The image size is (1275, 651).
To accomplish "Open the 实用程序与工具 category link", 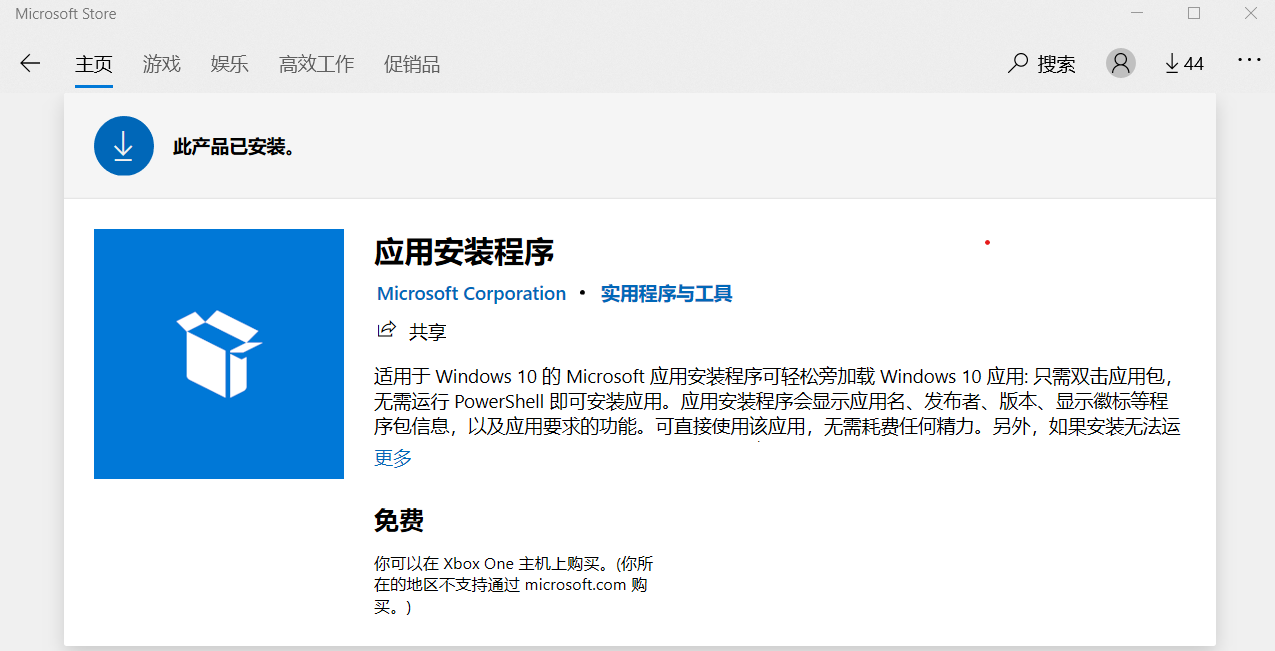I will [665, 293].
